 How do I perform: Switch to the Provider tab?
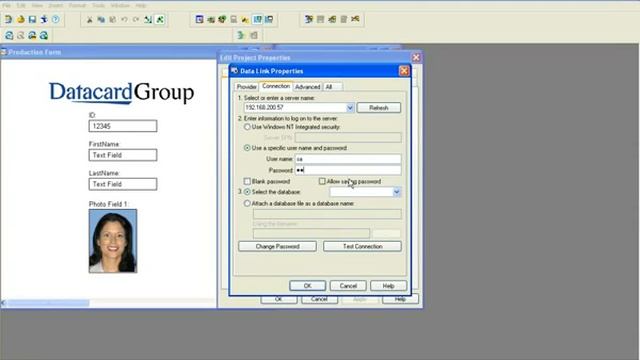[x=247, y=87]
